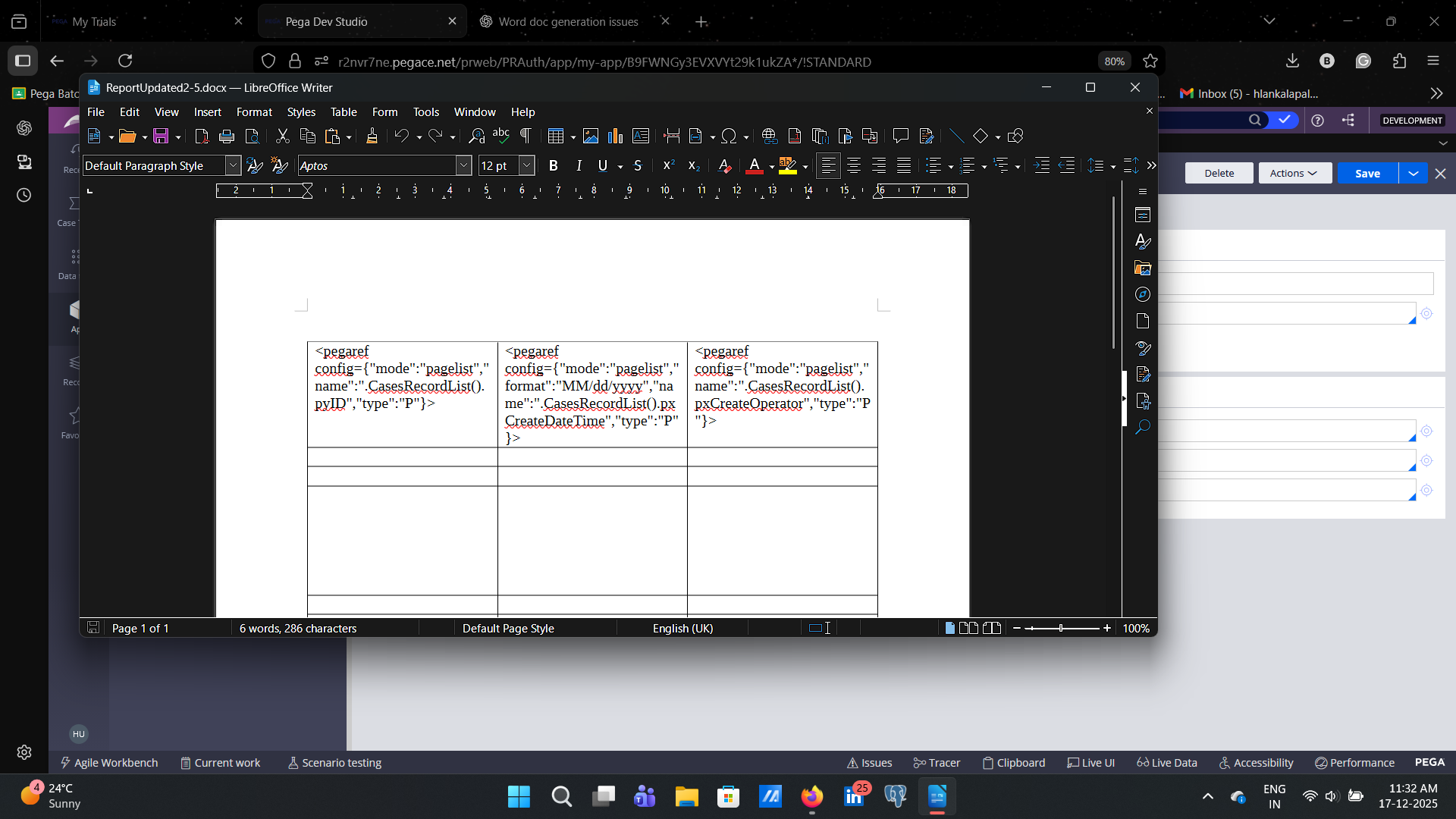
Task: Toggle Italic formatting button
Action: tap(579, 166)
